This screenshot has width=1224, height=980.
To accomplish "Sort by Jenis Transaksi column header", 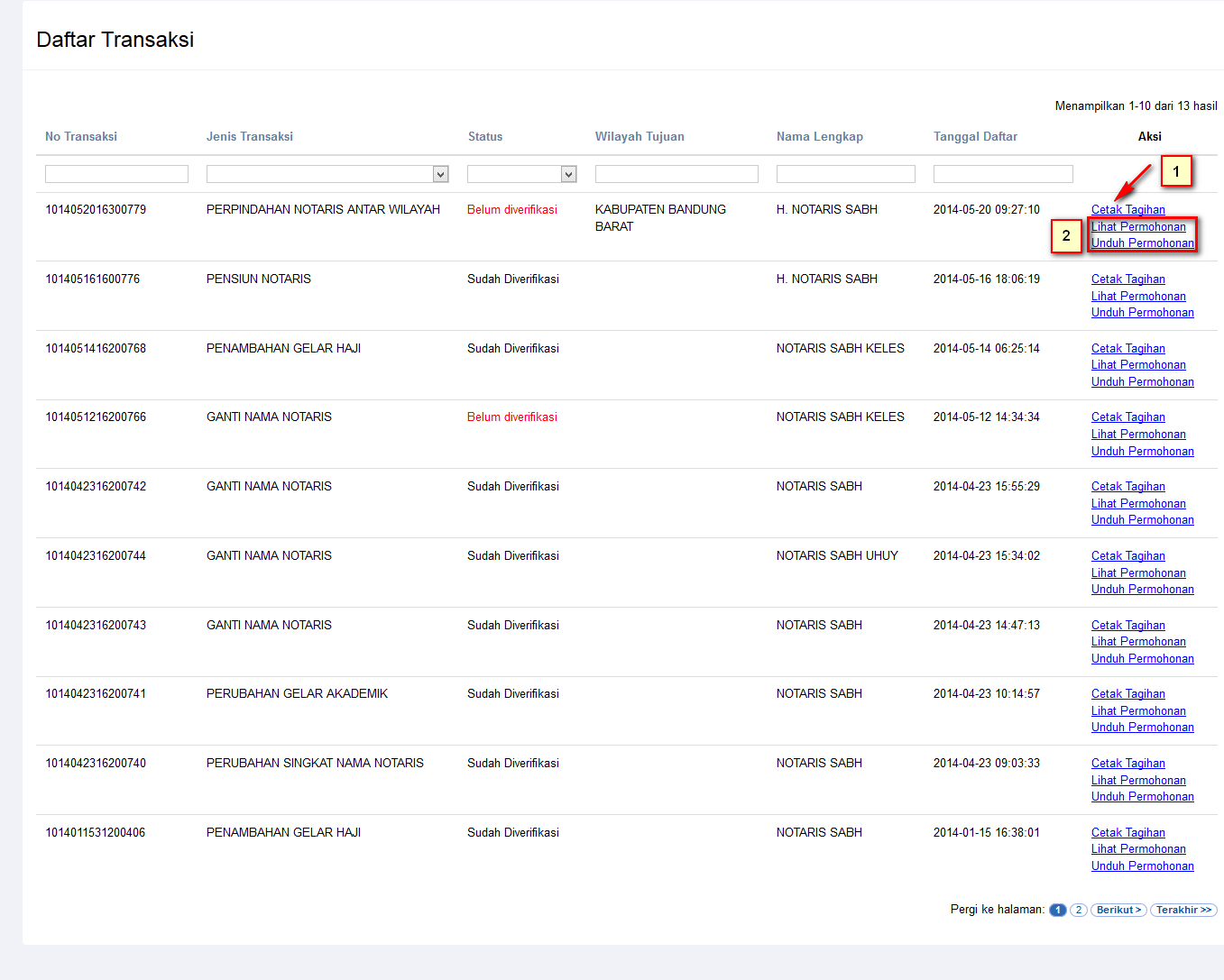I will (250, 137).
